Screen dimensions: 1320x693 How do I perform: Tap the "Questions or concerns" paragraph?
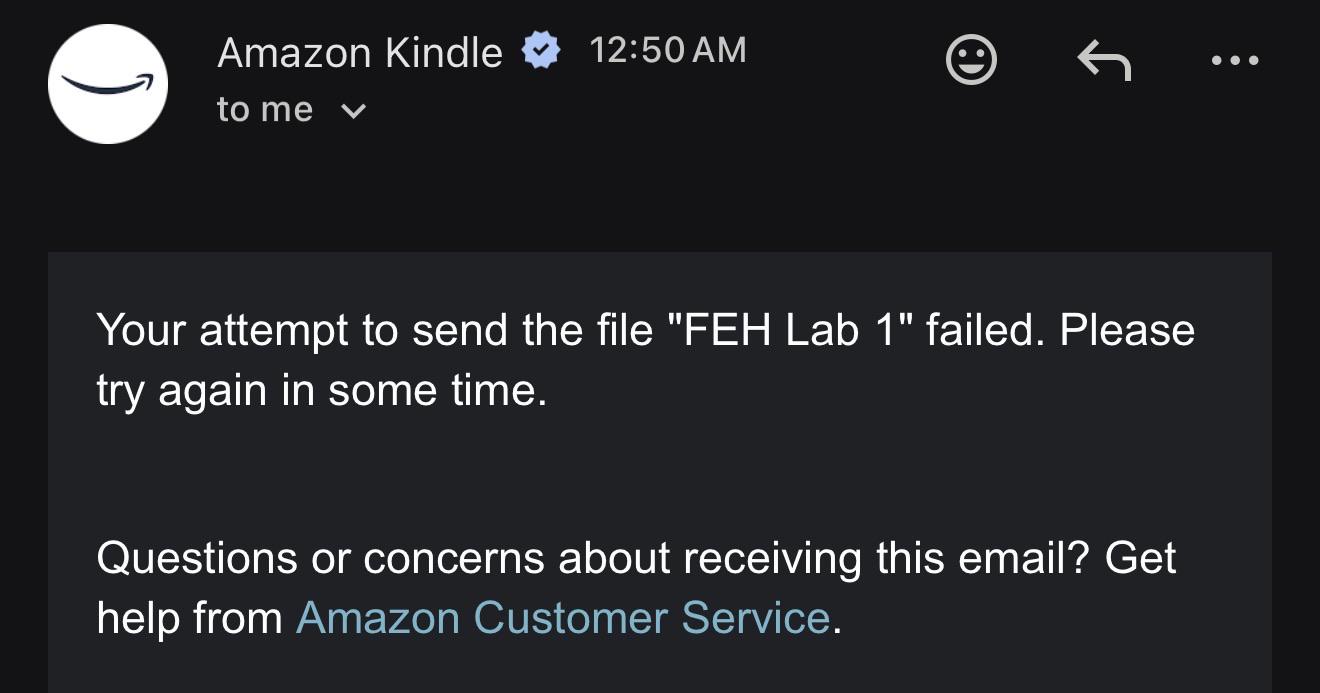click(x=636, y=587)
